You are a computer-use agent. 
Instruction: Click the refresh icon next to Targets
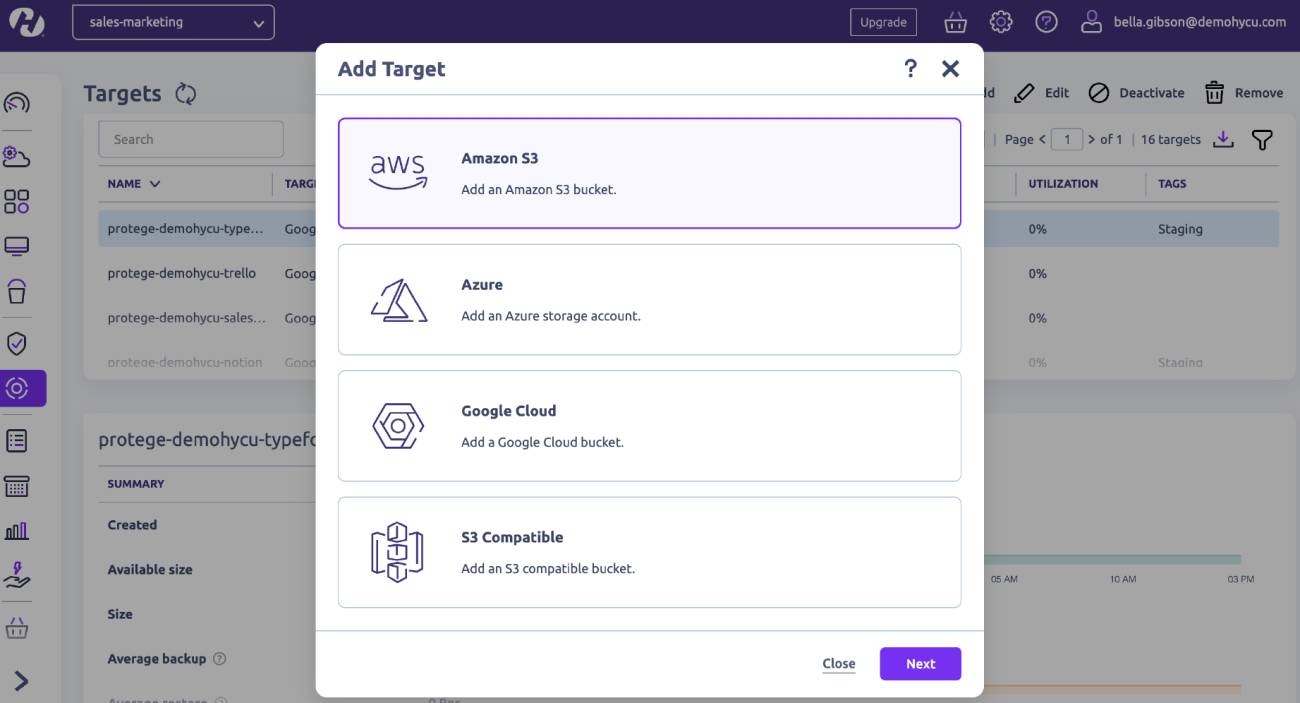coord(186,94)
